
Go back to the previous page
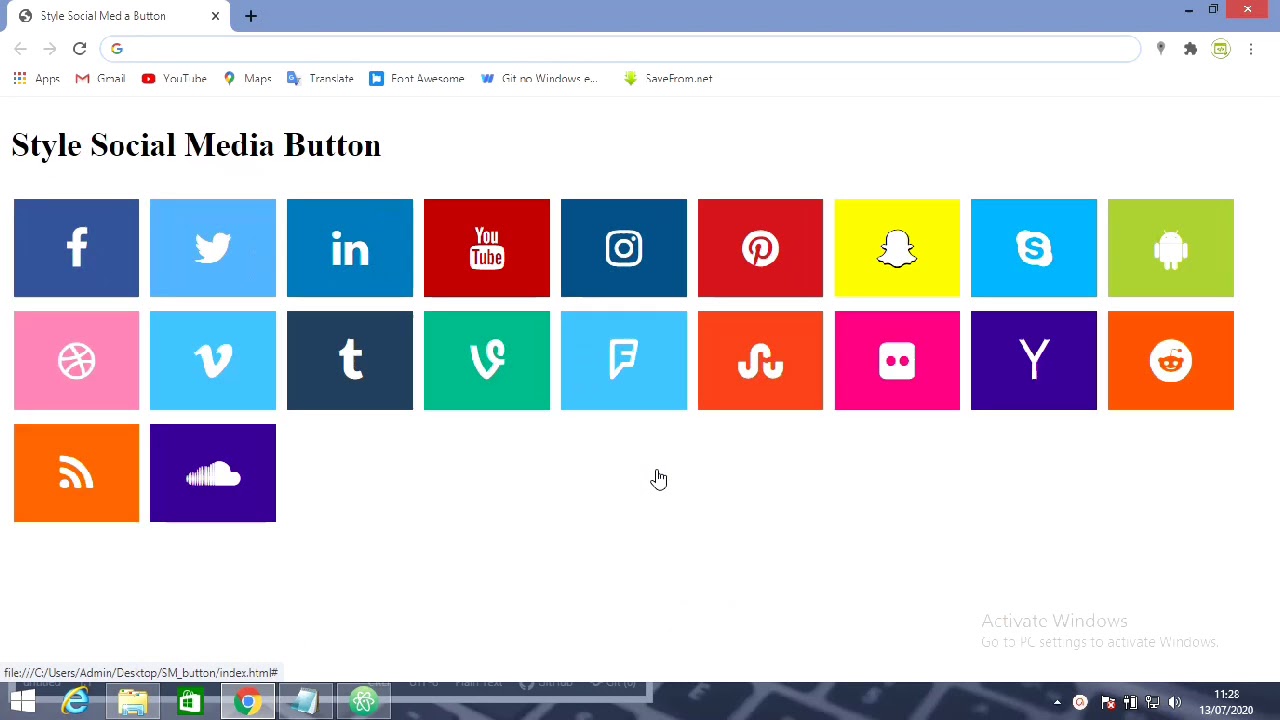click(21, 48)
